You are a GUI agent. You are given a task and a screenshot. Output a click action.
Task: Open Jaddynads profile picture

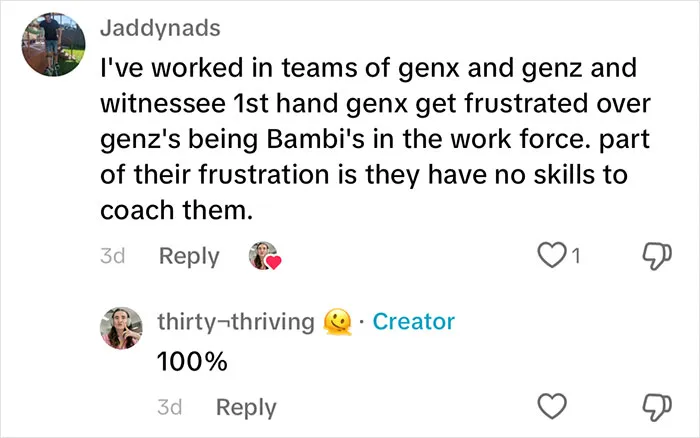click(54, 44)
